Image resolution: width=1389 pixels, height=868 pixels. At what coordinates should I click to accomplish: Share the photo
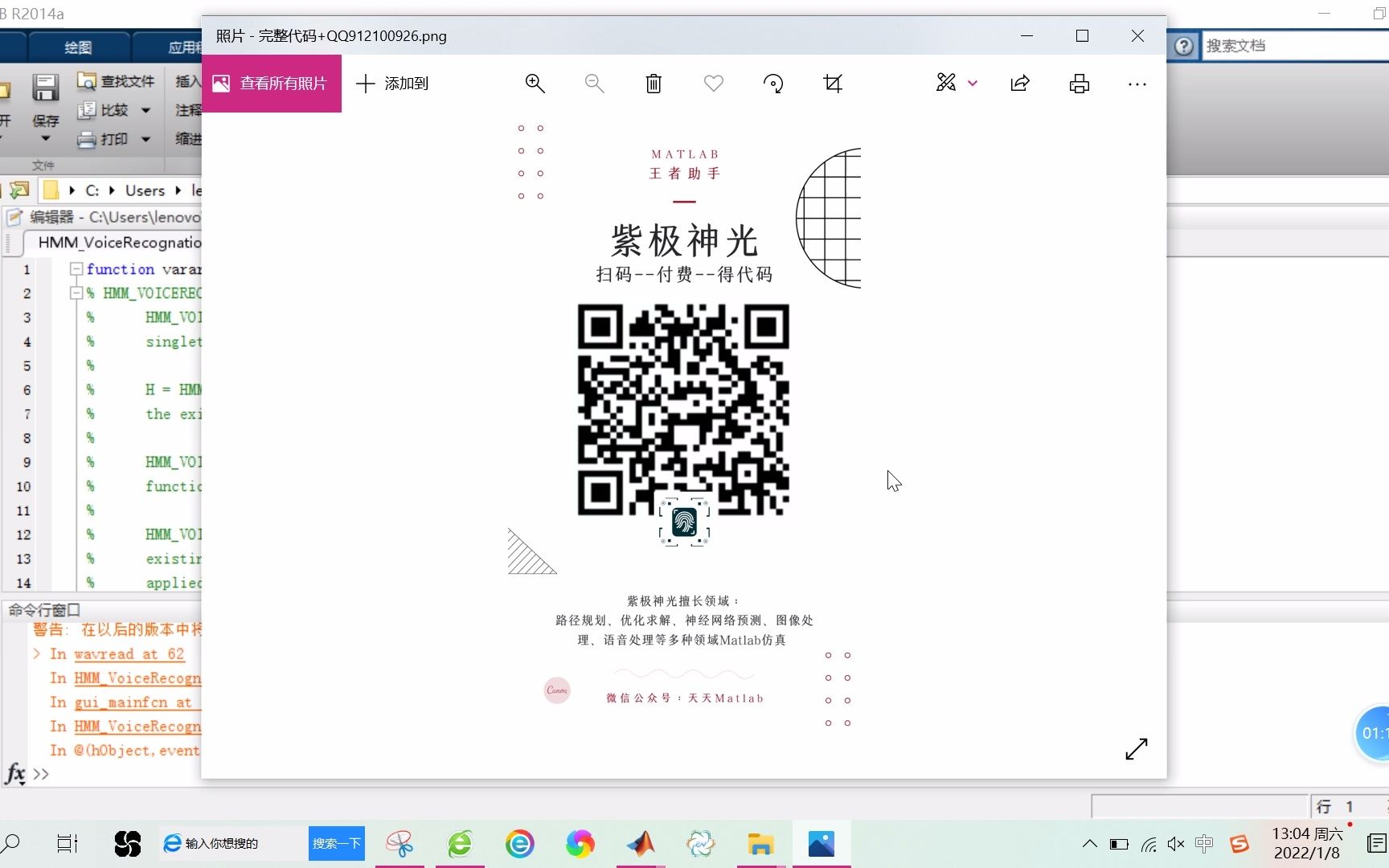[x=1020, y=84]
